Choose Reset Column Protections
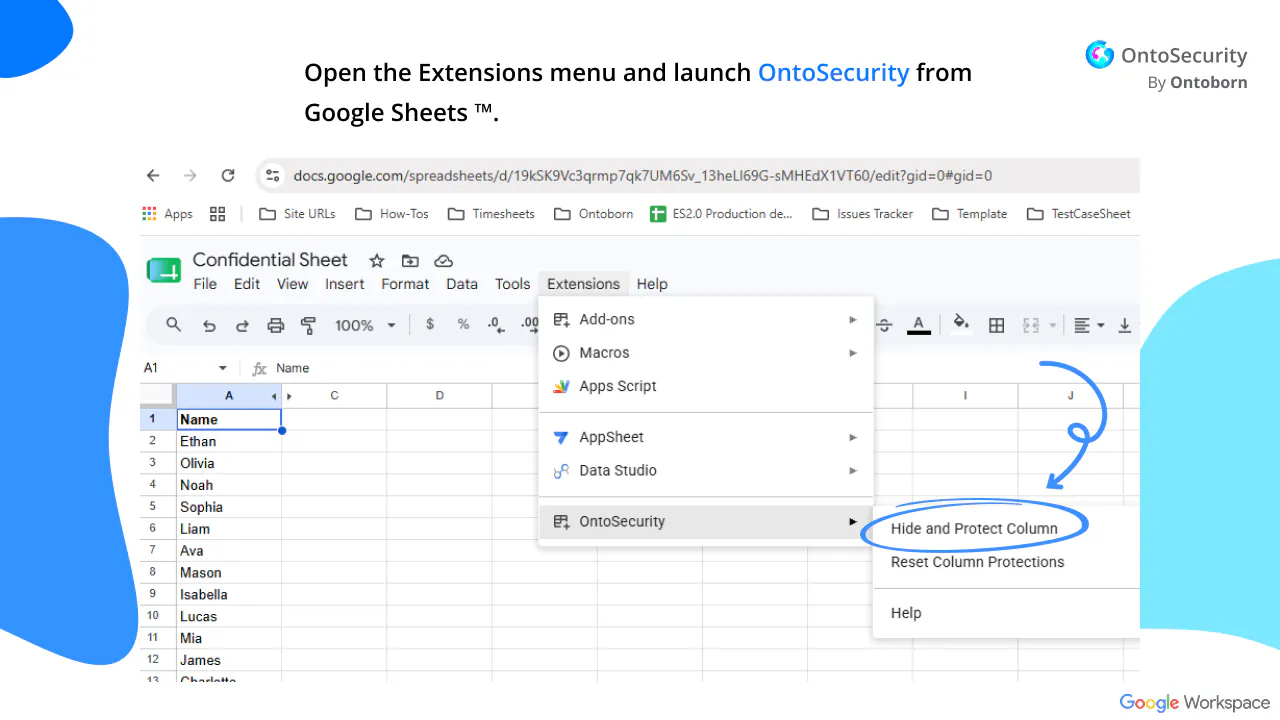 pyautogui.click(x=977, y=562)
